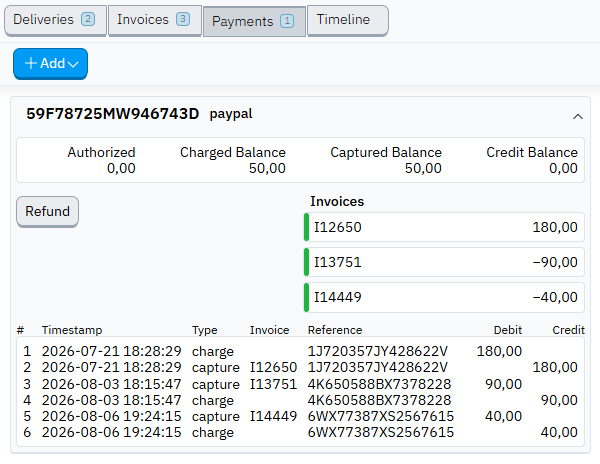Viewport: 600px width, 464px height.
Task: Open the Deliveries tab
Action: [x=55, y=20]
